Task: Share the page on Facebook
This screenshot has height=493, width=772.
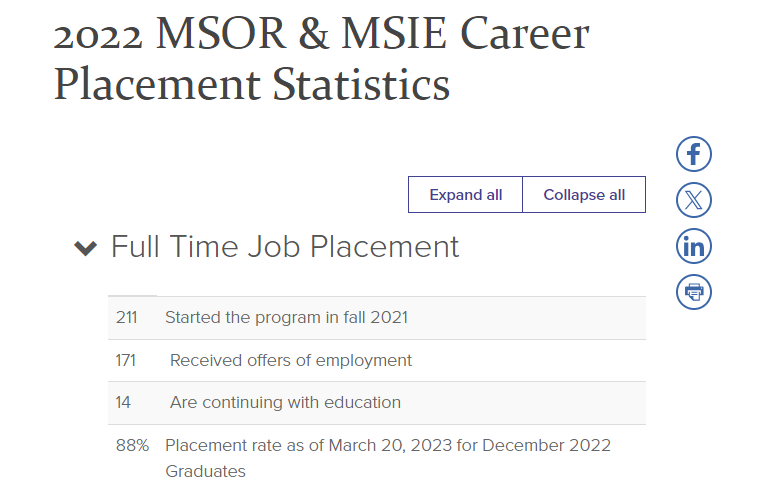Action: point(694,154)
